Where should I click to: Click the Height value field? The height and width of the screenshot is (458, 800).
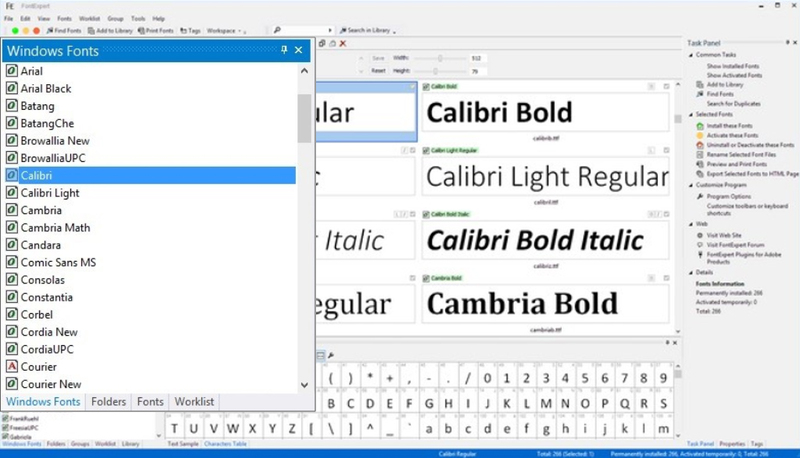(478, 71)
